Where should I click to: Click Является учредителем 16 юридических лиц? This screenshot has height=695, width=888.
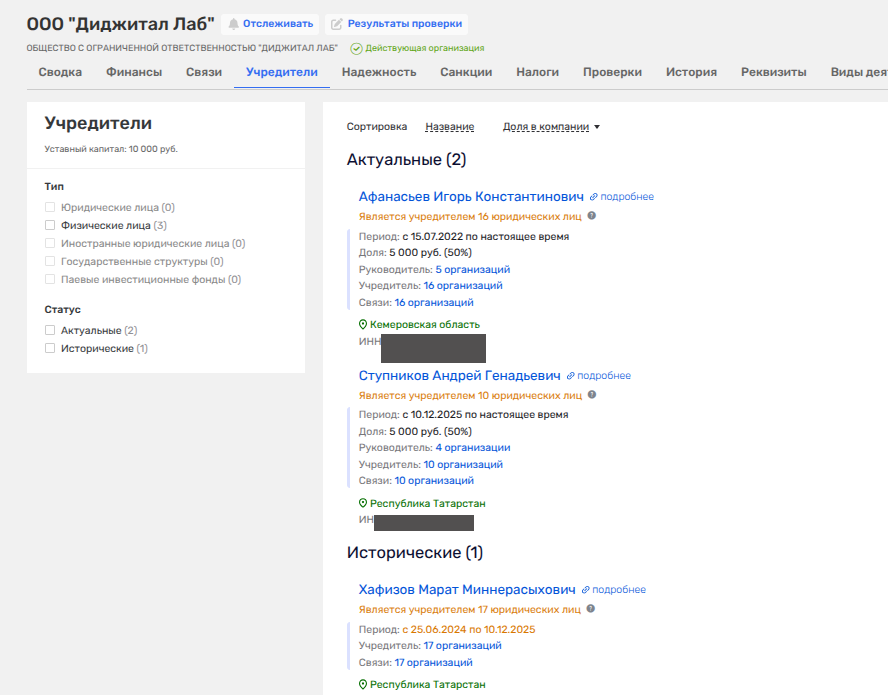[470, 216]
